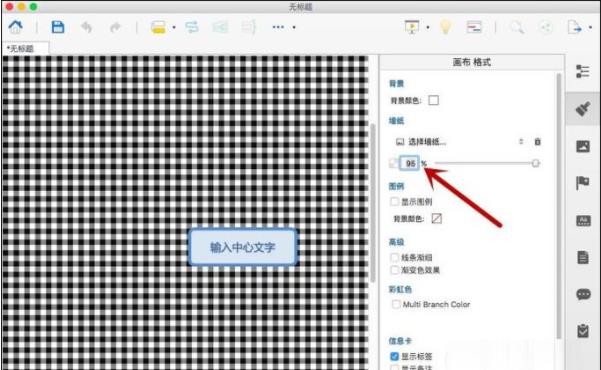The height and width of the screenshot is (370, 601).
Task: Open the Comments speech bubble icon
Action: click(583, 294)
